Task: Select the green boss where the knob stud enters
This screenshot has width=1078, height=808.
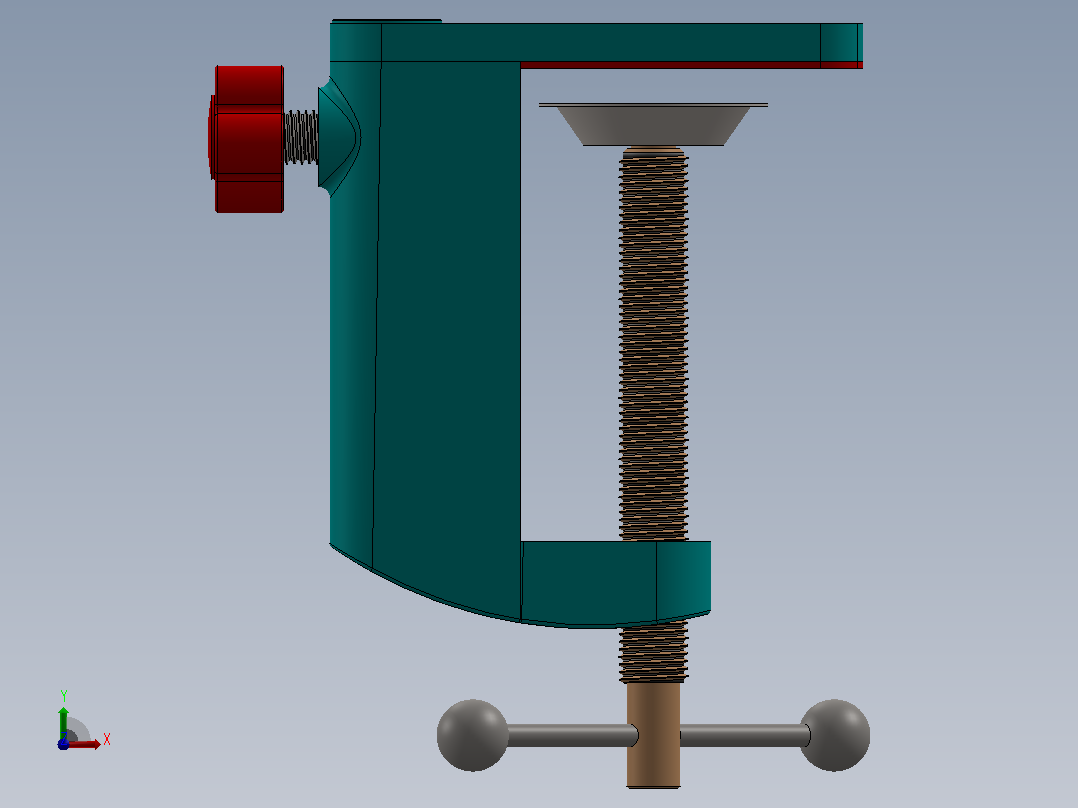Action: click(338, 137)
